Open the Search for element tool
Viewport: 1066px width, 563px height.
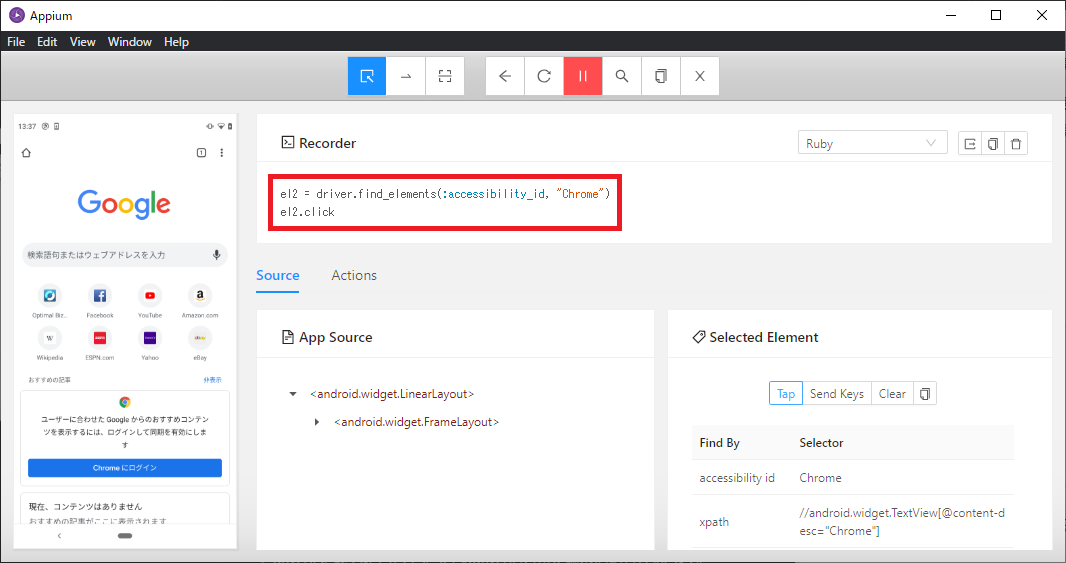(621, 76)
